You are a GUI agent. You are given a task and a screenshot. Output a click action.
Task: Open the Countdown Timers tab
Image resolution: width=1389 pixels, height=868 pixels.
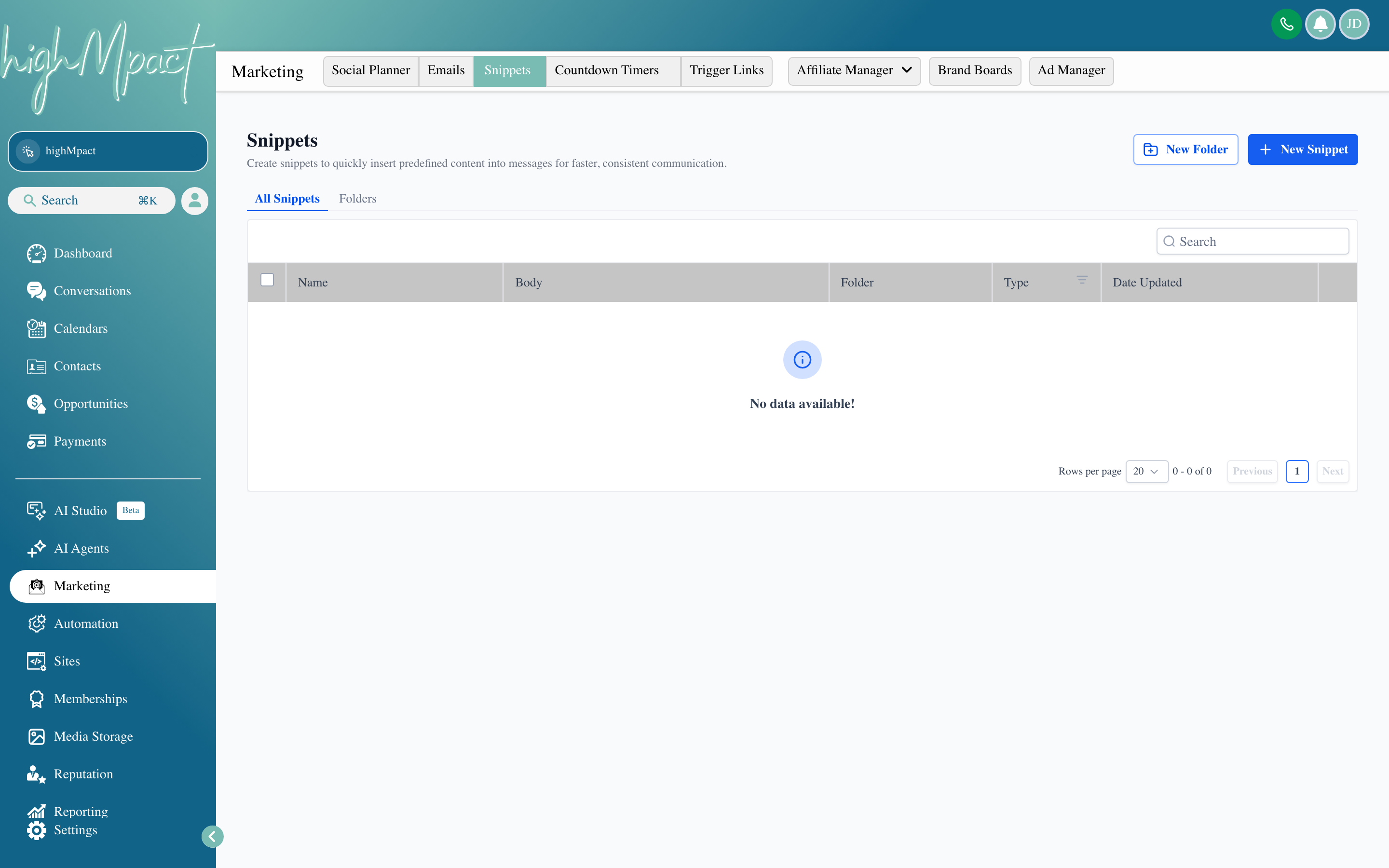pos(613,70)
